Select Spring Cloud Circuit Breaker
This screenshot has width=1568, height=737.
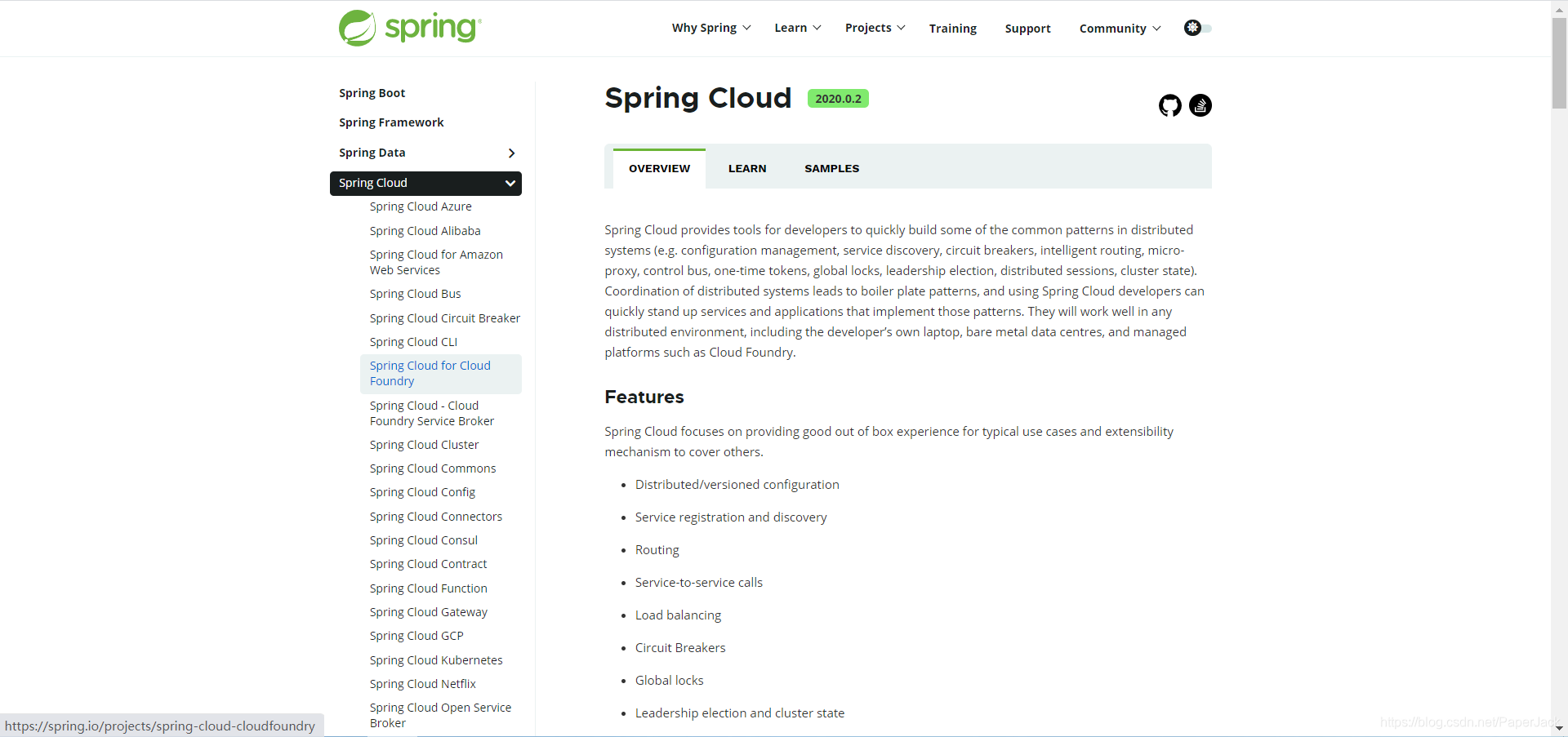point(444,318)
